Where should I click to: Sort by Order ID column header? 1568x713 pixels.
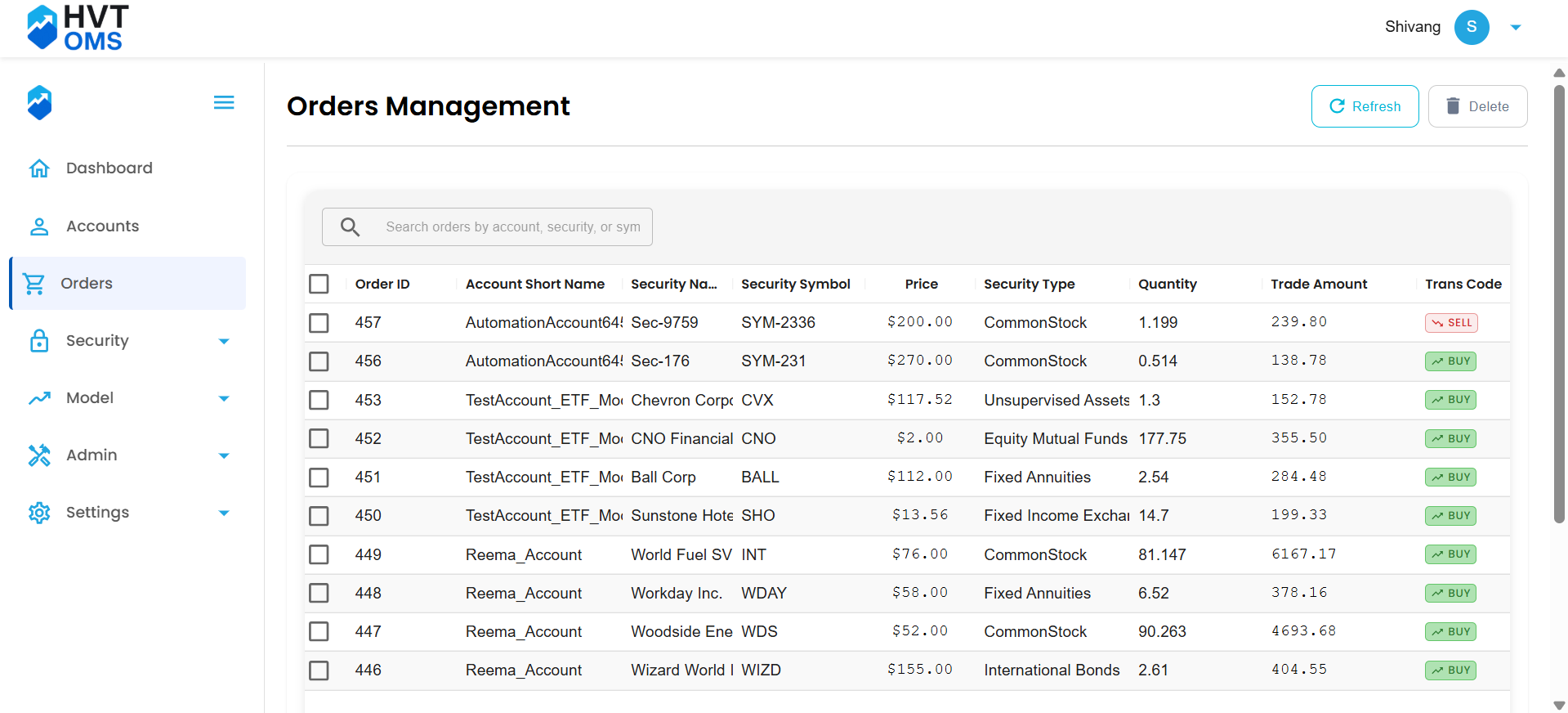click(382, 285)
